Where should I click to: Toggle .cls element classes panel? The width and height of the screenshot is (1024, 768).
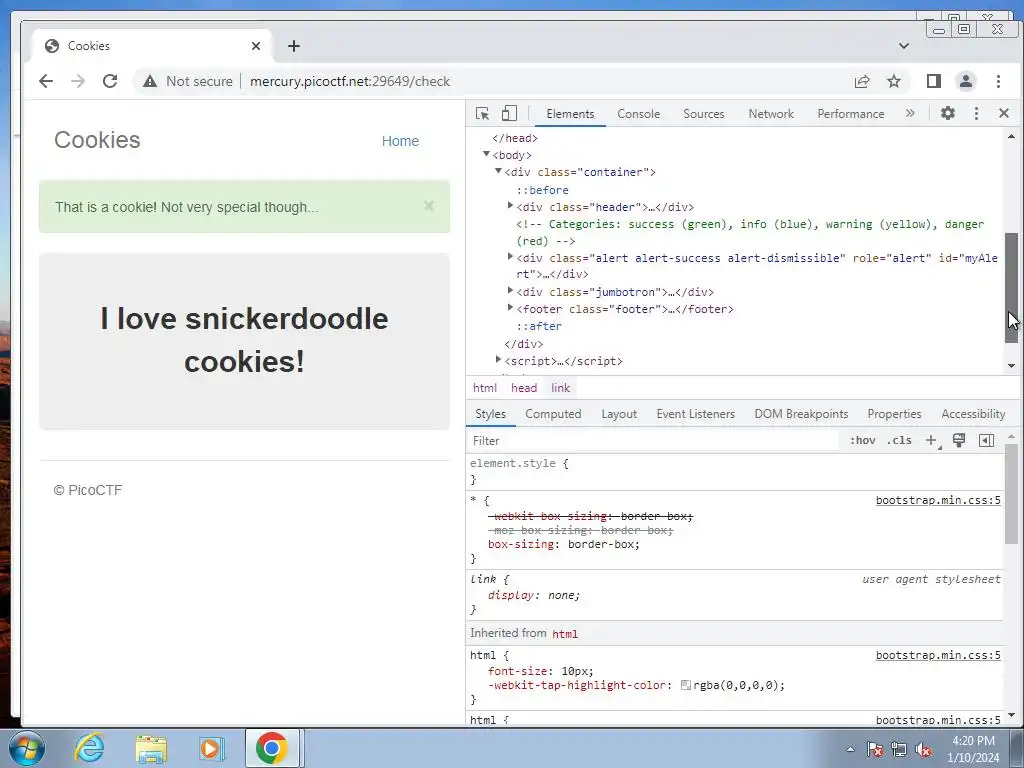pyautogui.click(x=899, y=440)
